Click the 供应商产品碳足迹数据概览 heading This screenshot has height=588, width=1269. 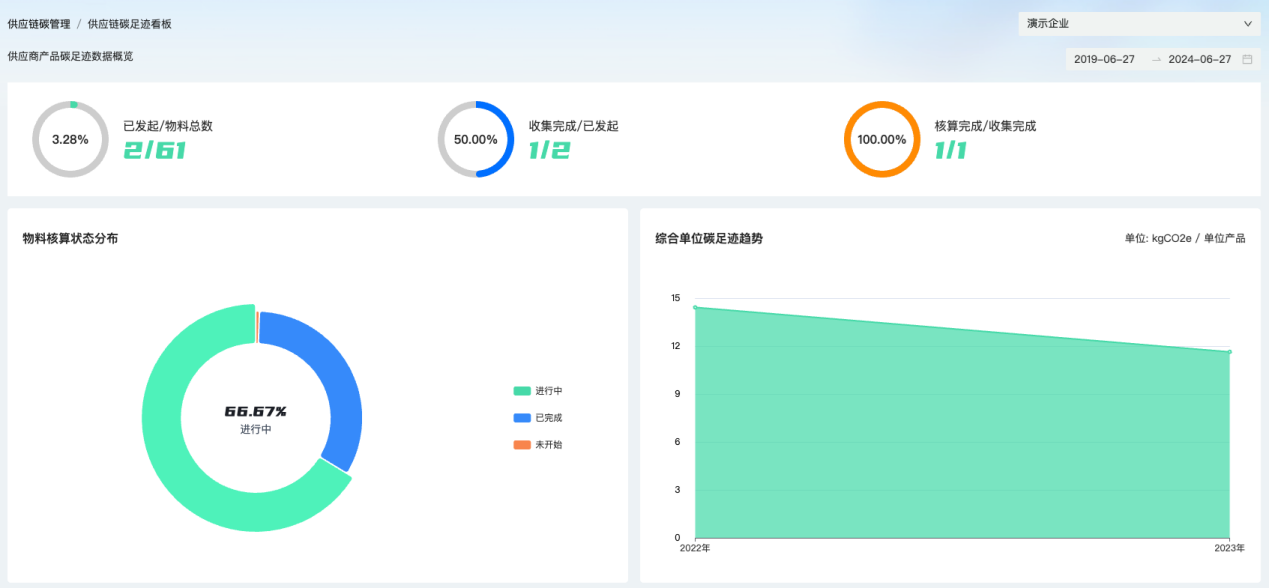tap(70, 57)
